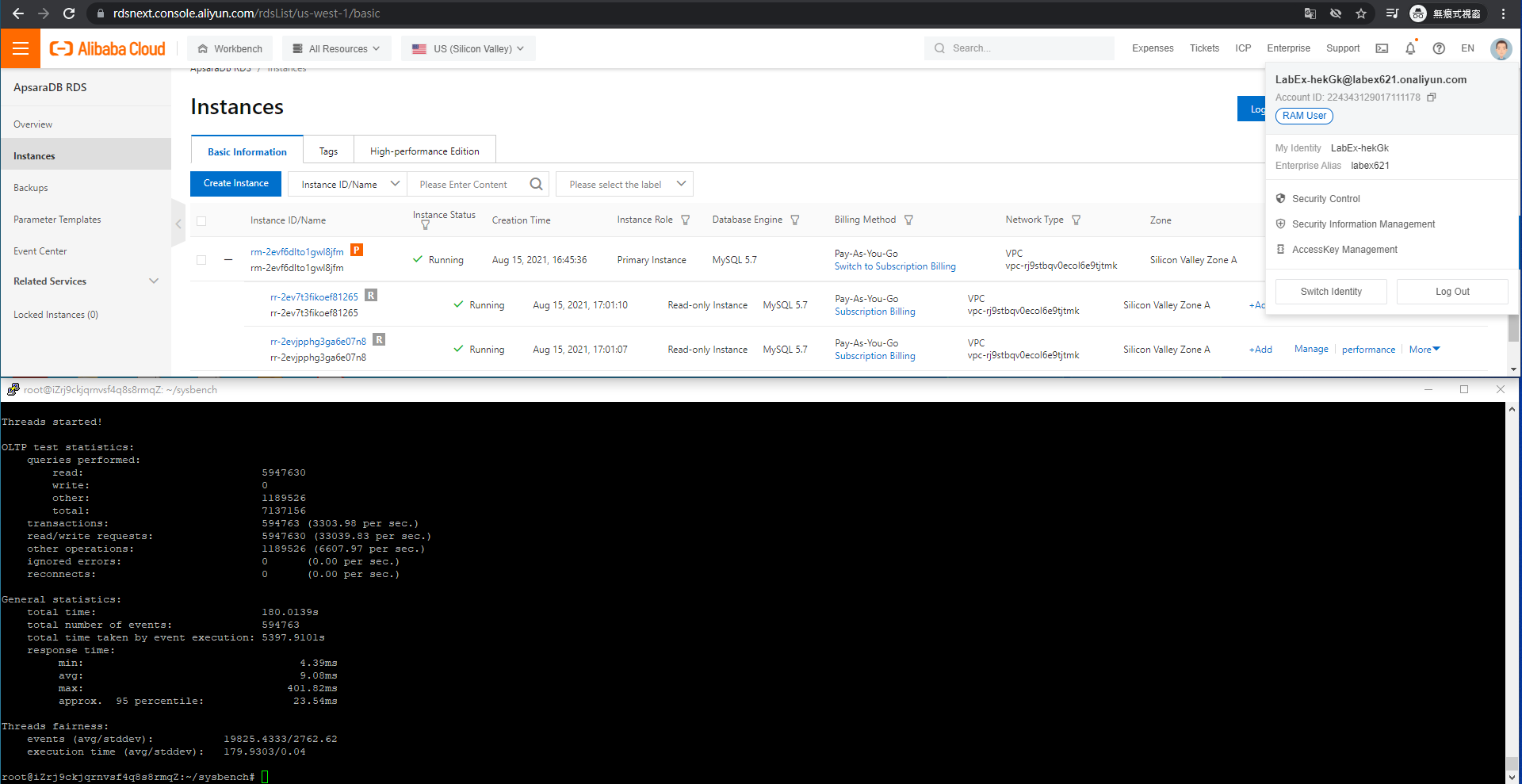
Task: Click the Database Engine filter funnel icon
Action: (795, 220)
